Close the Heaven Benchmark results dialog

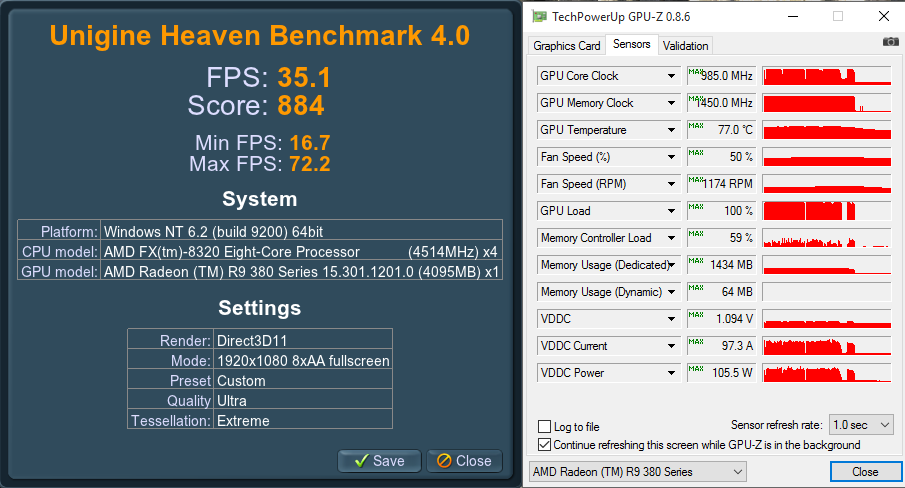point(464,461)
